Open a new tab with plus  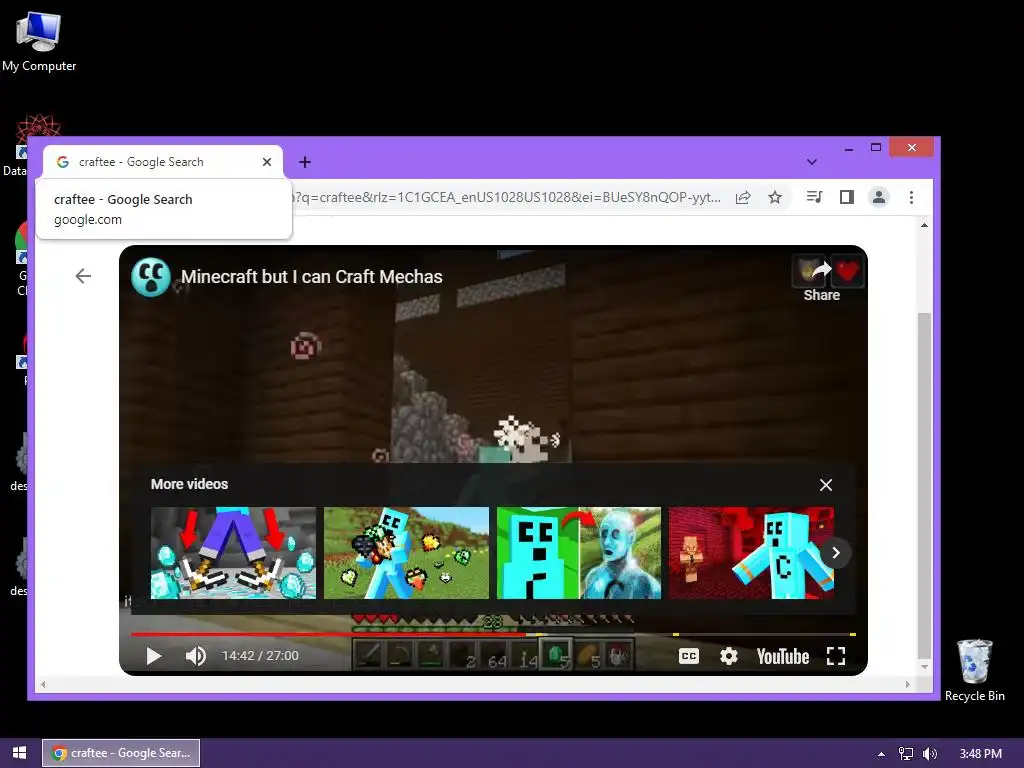305,162
